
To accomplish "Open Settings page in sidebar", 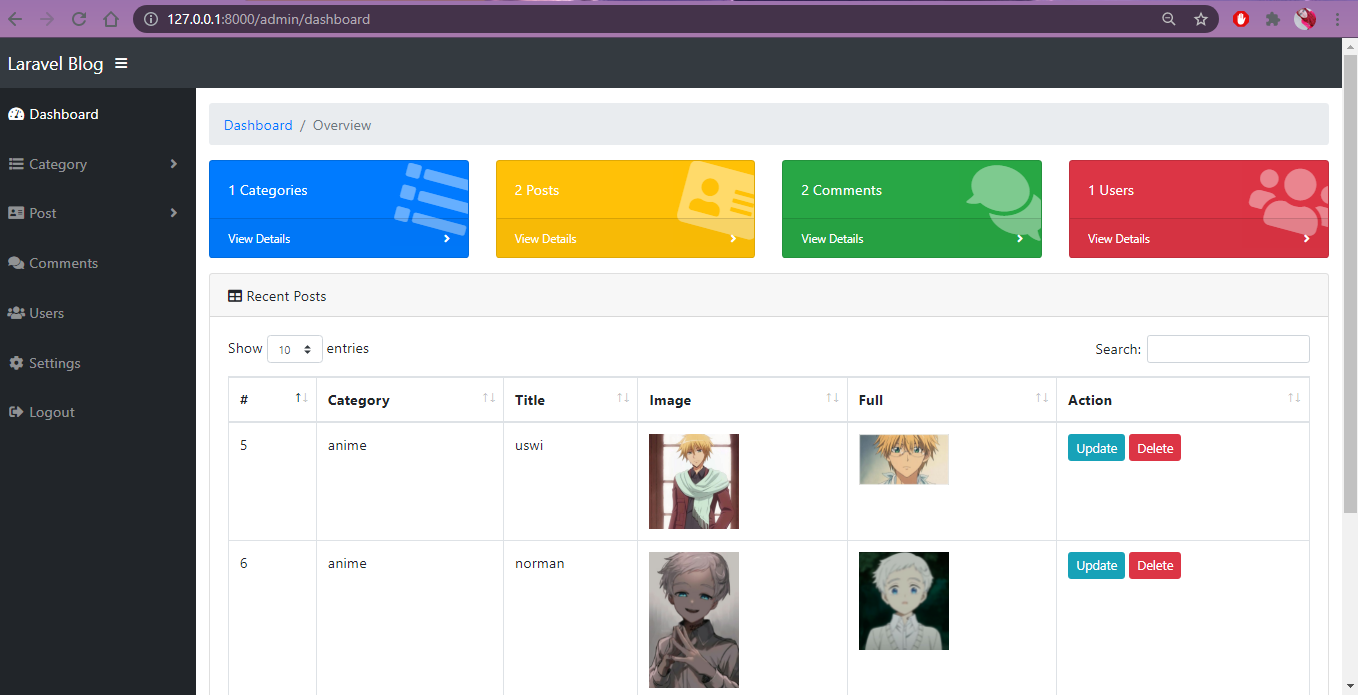I will (x=55, y=363).
